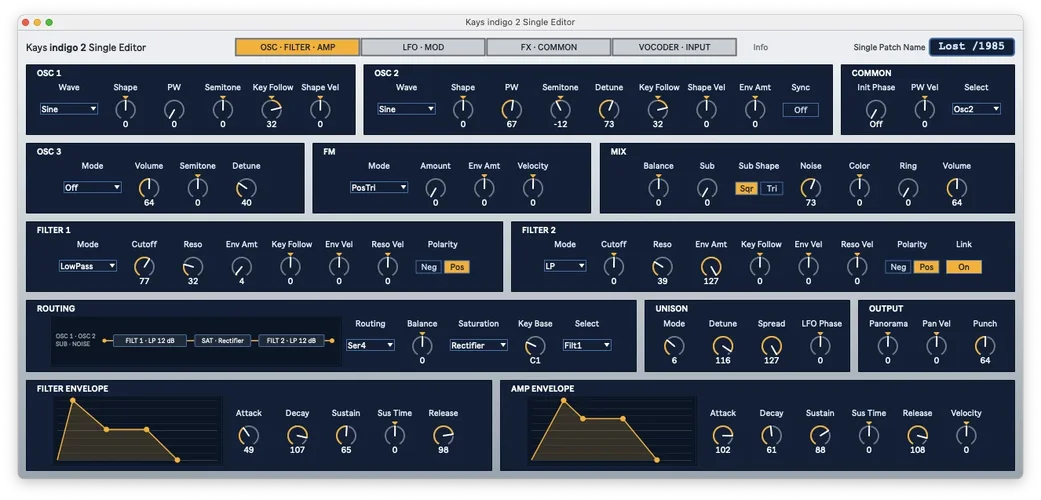Click the Output Panorama knob

point(888,345)
